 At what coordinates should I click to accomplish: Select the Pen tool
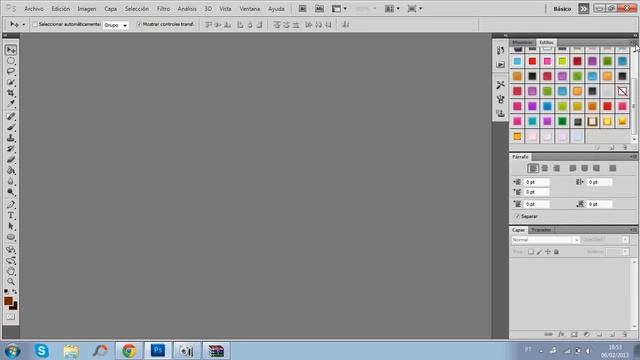(11, 204)
